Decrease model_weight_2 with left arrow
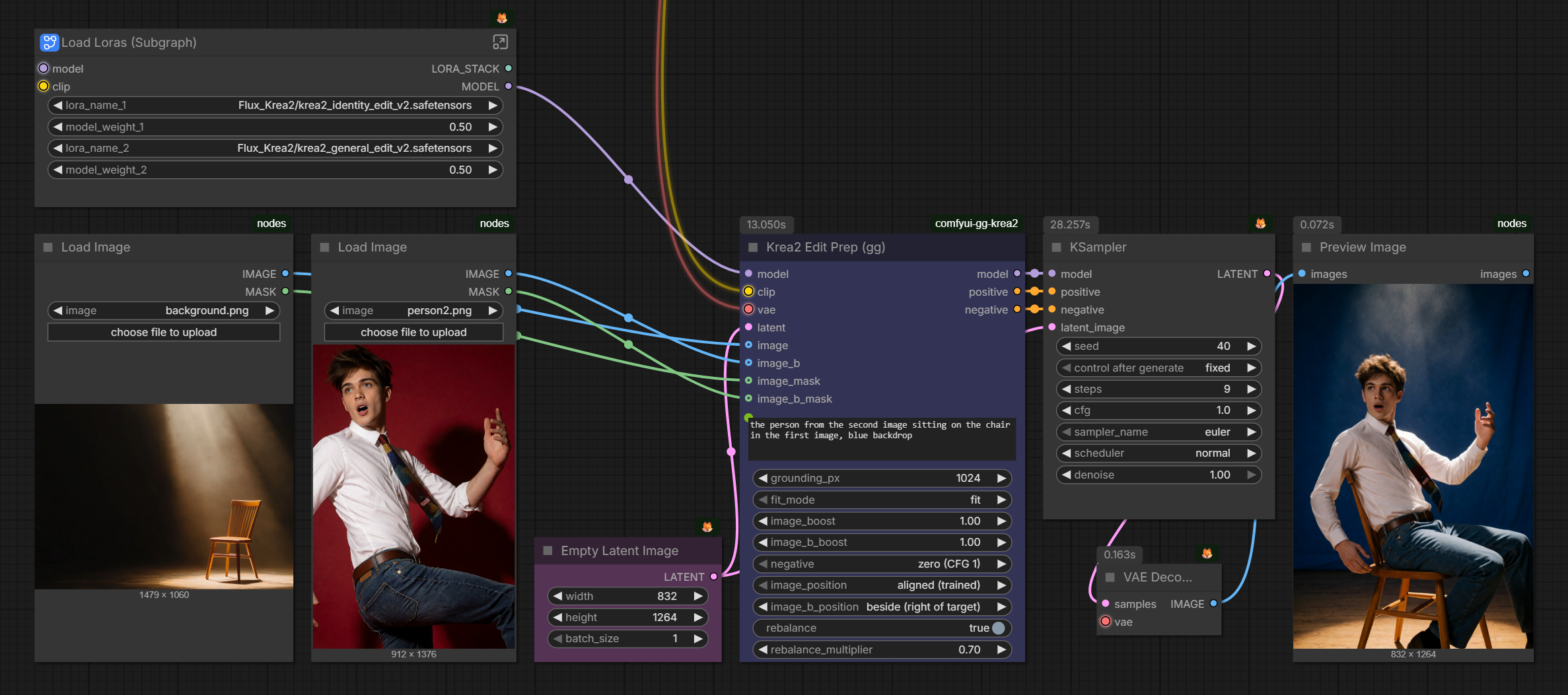 click(58, 170)
